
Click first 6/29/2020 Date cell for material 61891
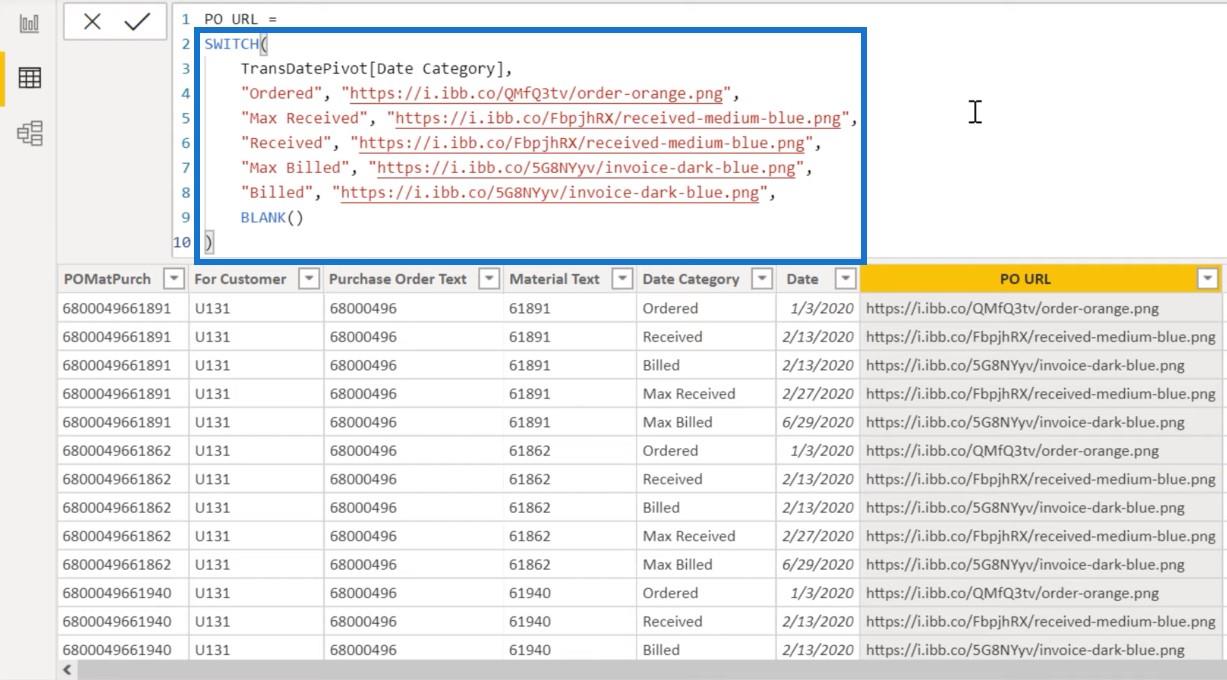click(x=816, y=422)
